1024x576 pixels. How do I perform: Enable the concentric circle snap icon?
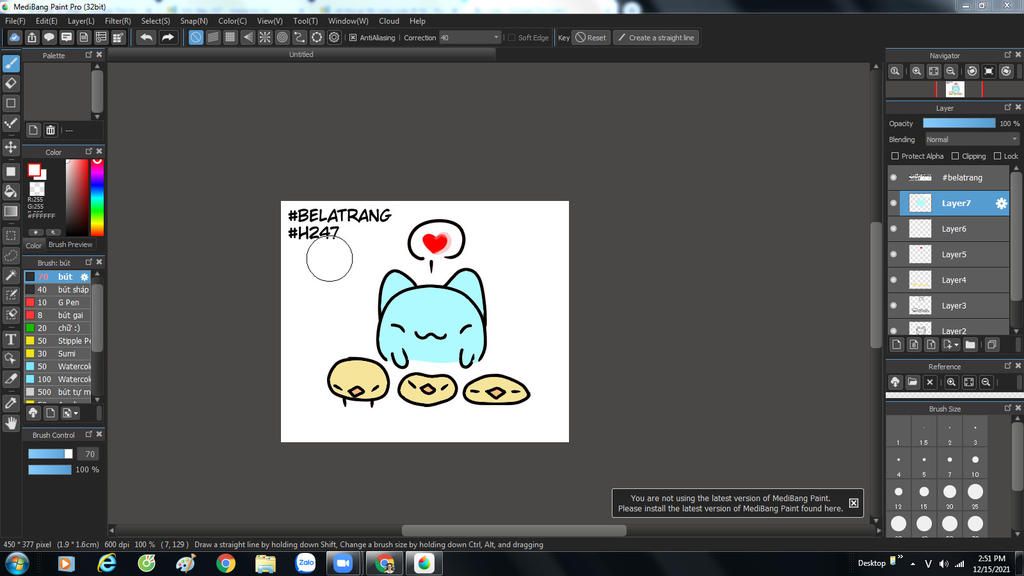282,37
